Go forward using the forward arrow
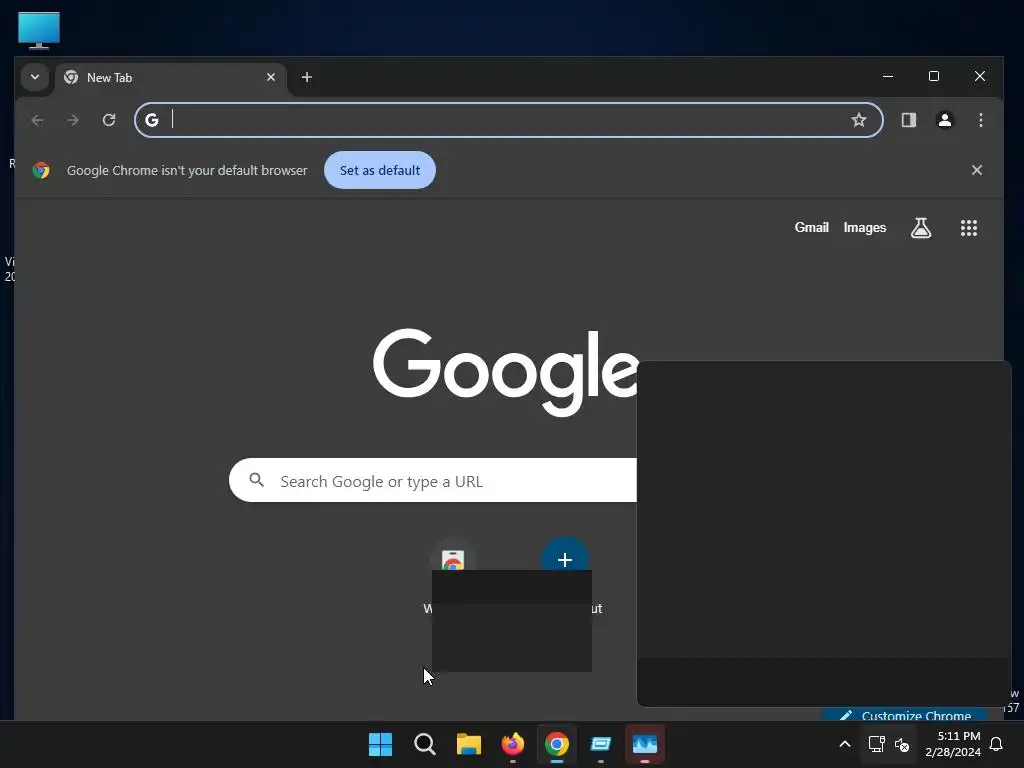Image resolution: width=1024 pixels, height=768 pixels. [73, 120]
